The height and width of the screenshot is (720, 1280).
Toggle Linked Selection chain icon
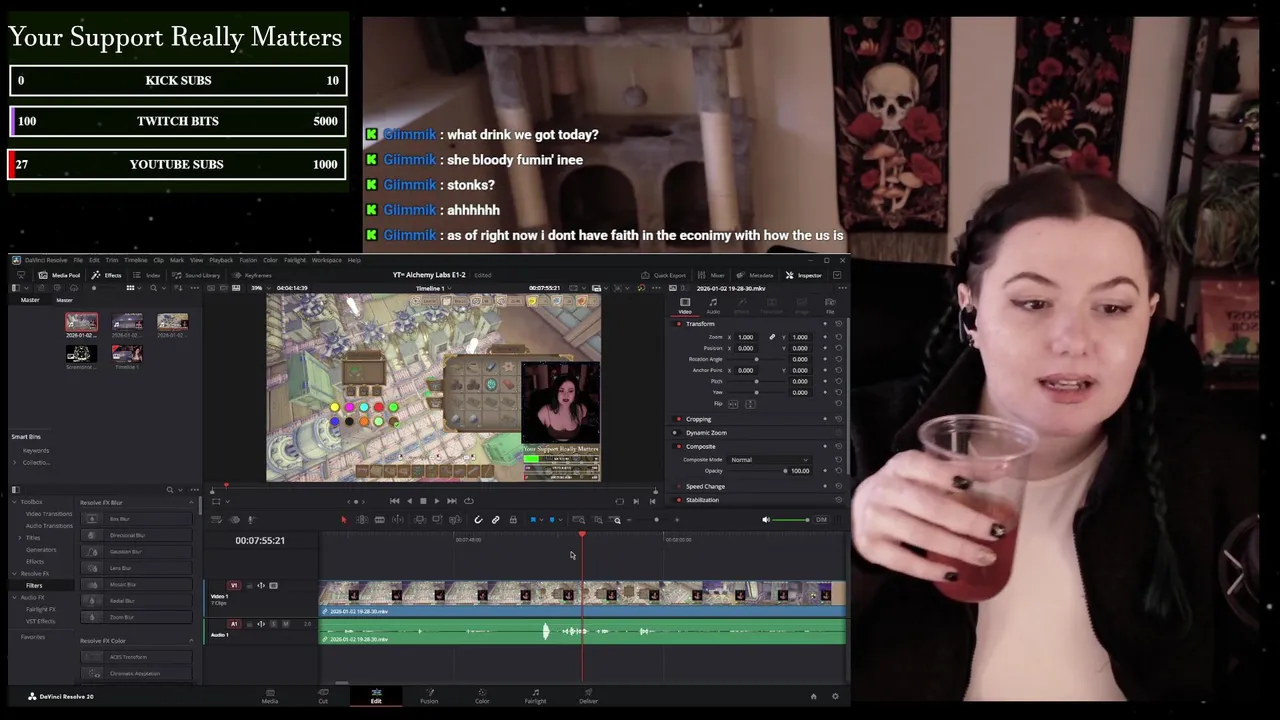pos(495,520)
